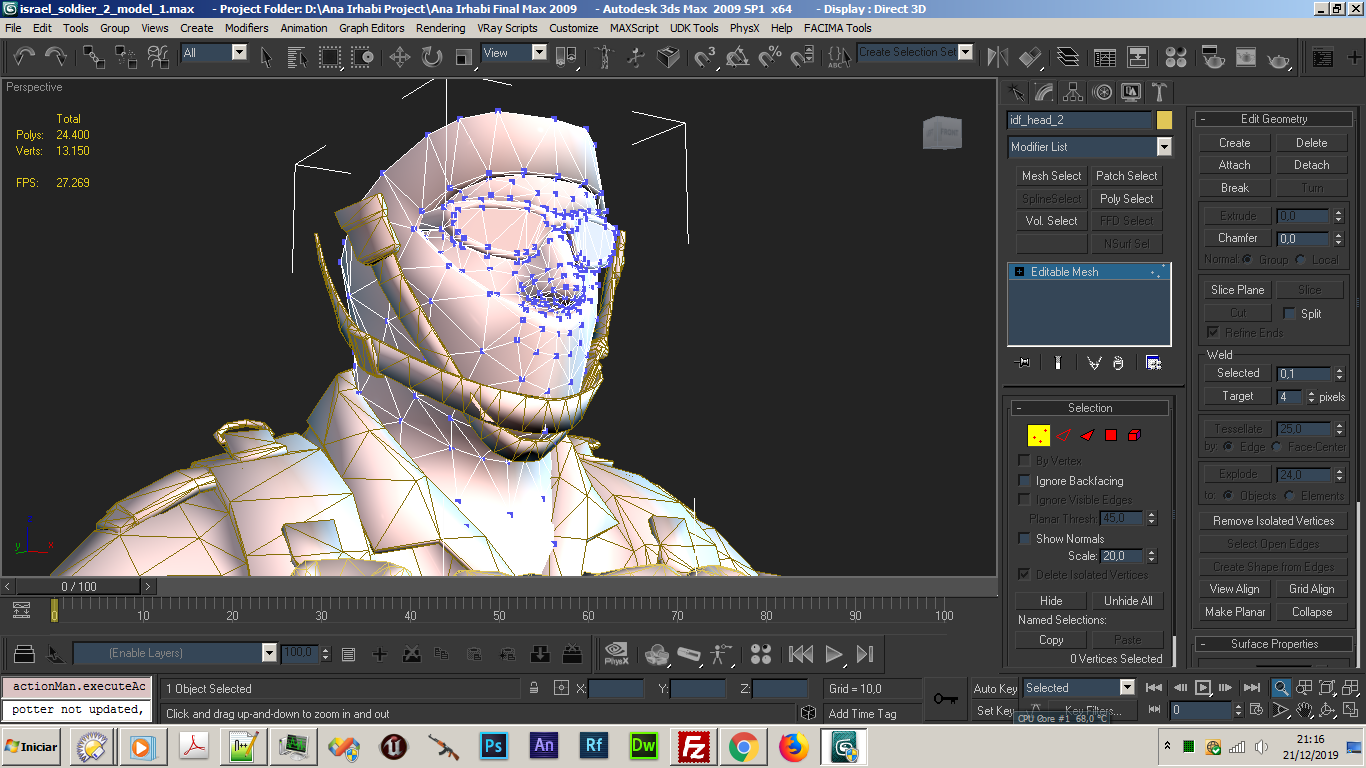This screenshot has width=1366, height=768.
Task: Collapse the Surface Properties rollout
Action: pos(1275,644)
